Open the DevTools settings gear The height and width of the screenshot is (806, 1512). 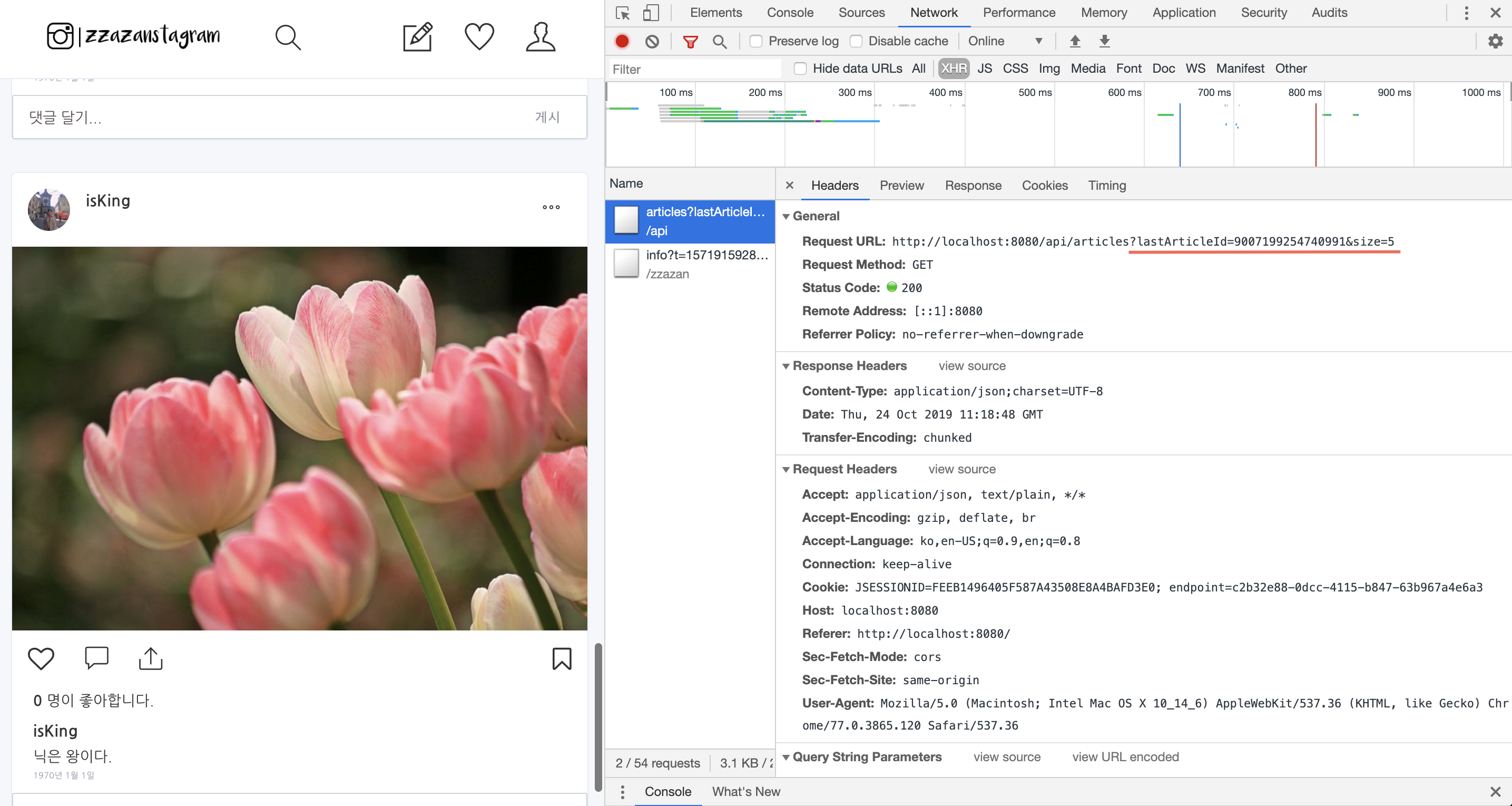pyautogui.click(x=1495, y=41)
